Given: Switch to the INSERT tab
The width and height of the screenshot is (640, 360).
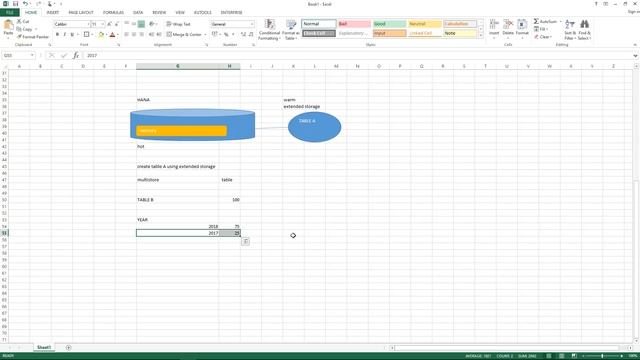Looking at the screenshot, I should (x=53, y=12).
